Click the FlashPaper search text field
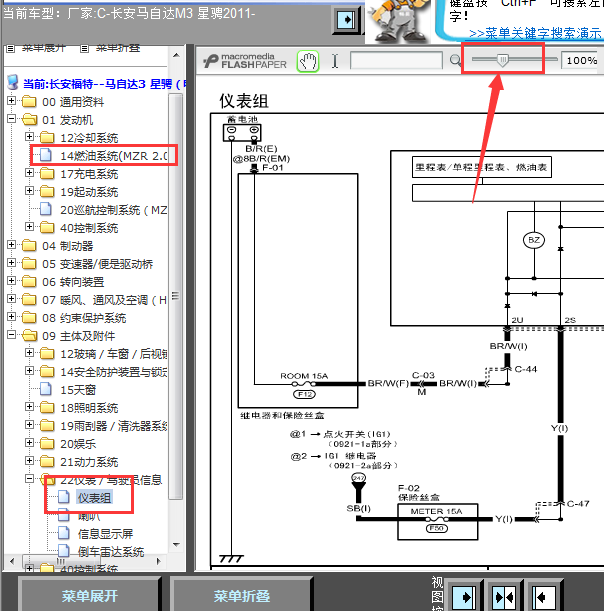Image resolution: width=604 pixels, height=611 pixels. point(396,60)
